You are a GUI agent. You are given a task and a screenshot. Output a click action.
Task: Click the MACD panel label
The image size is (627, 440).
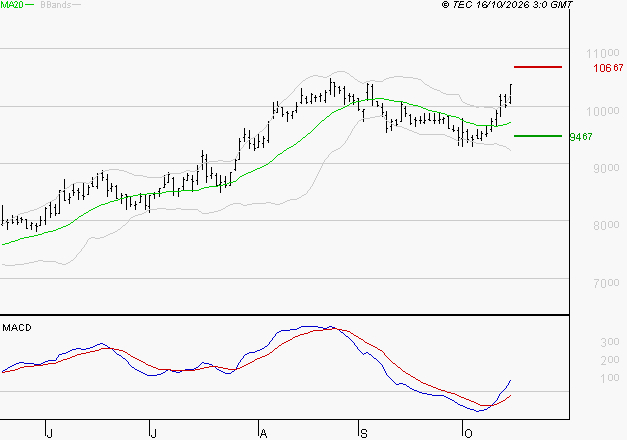pos(17,328)
